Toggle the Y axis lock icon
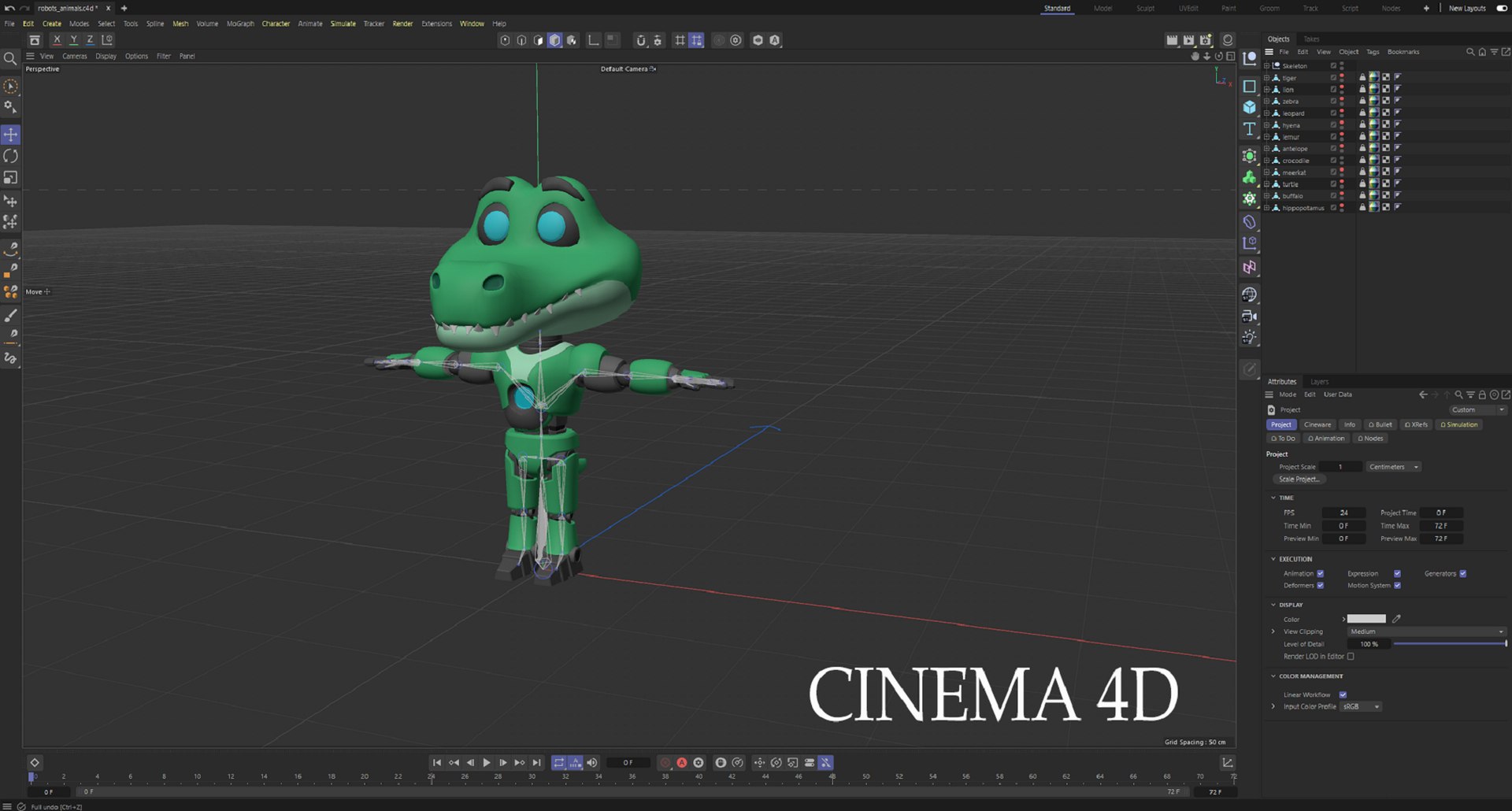The image size is (1512, 811). point(73,40)
